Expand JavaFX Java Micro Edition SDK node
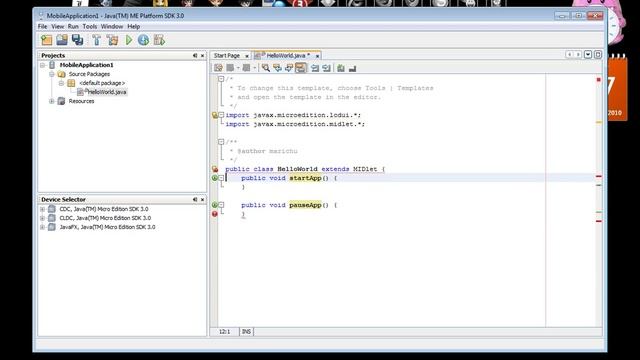The height and width of the screenshot is (360, 640). tap(42, 227)
